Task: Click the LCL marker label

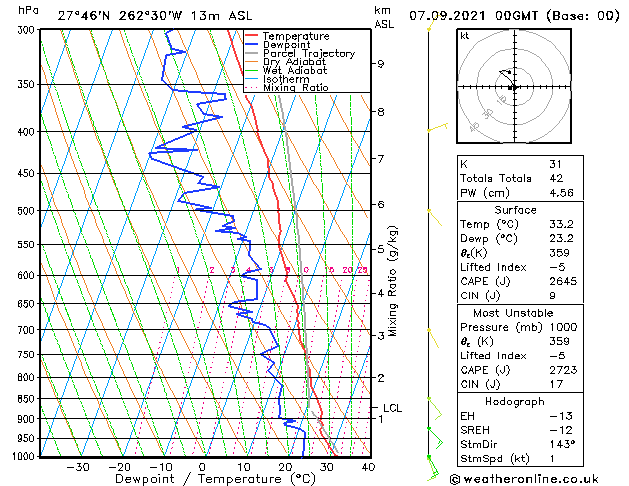Action: [392, 408]
